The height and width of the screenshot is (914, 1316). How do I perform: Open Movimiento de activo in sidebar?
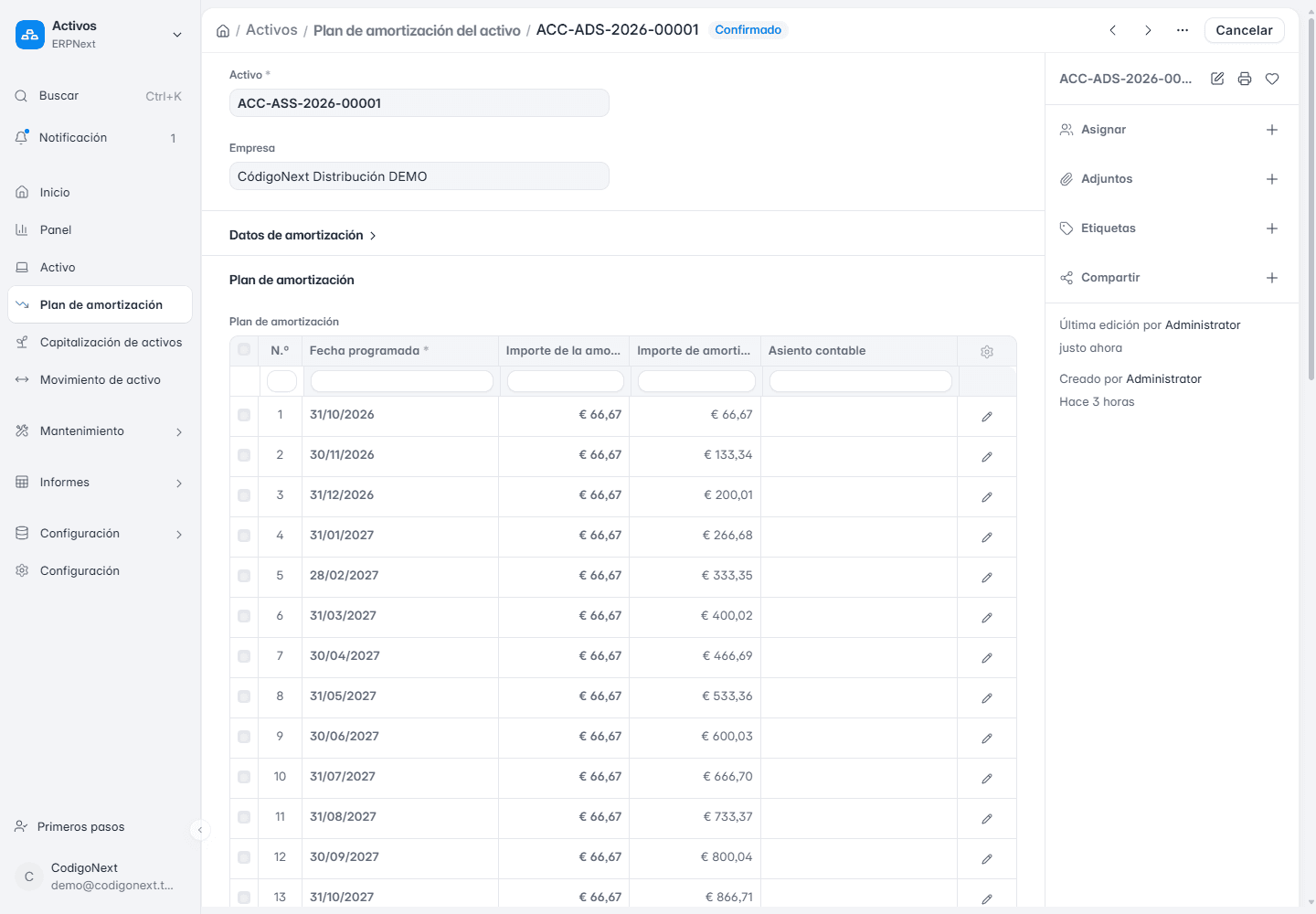tap(100, 379)
